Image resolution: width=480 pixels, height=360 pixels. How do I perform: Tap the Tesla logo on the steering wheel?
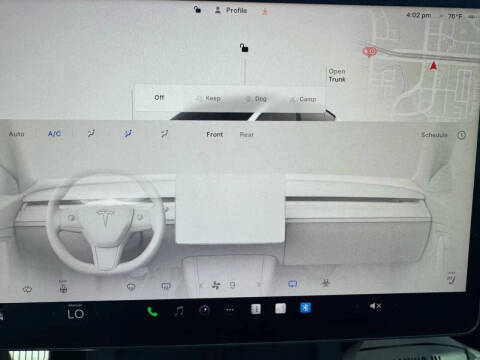(105, 217)
